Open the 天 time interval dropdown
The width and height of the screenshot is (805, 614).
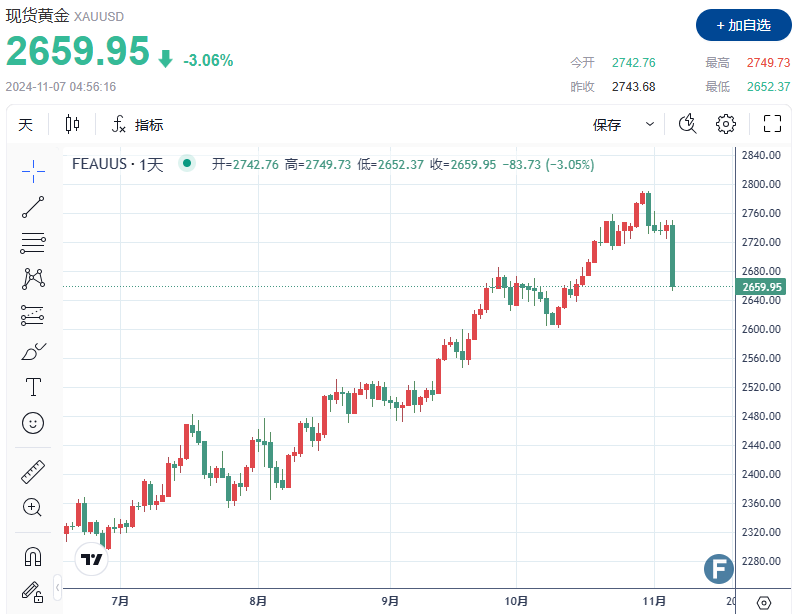coord(26,124)
